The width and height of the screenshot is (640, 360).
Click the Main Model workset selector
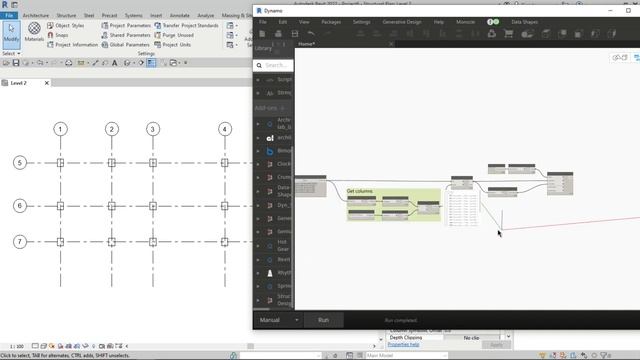pyautogui.click(x=407, y=356)
